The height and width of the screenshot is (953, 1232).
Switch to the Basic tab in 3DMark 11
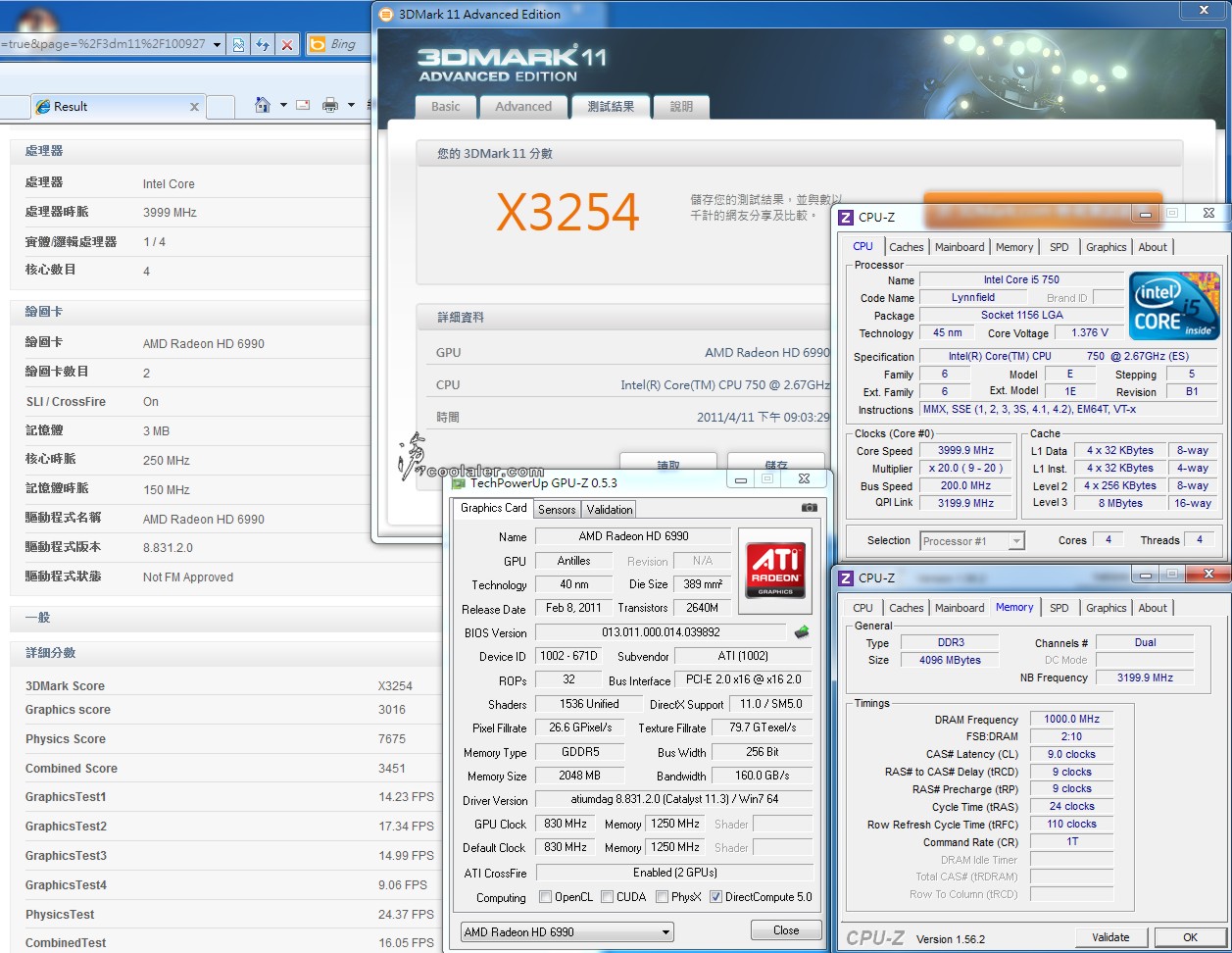[x=446, y=107]
